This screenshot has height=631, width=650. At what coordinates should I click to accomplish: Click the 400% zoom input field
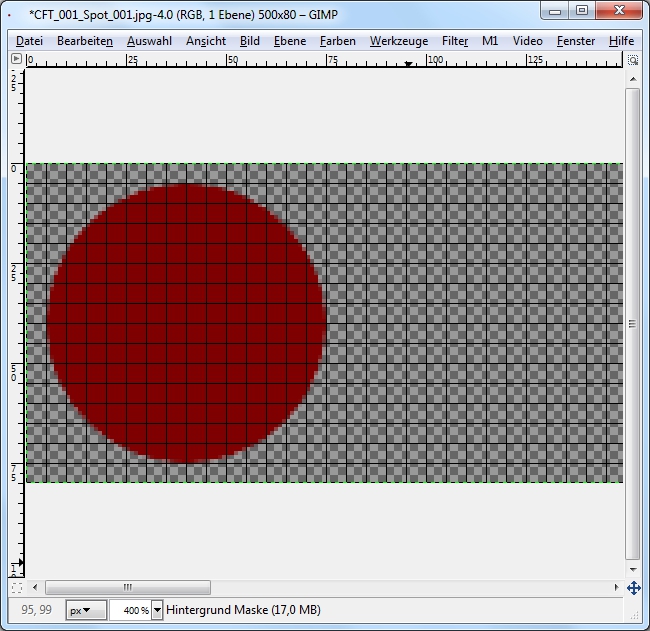coord(130,610)
